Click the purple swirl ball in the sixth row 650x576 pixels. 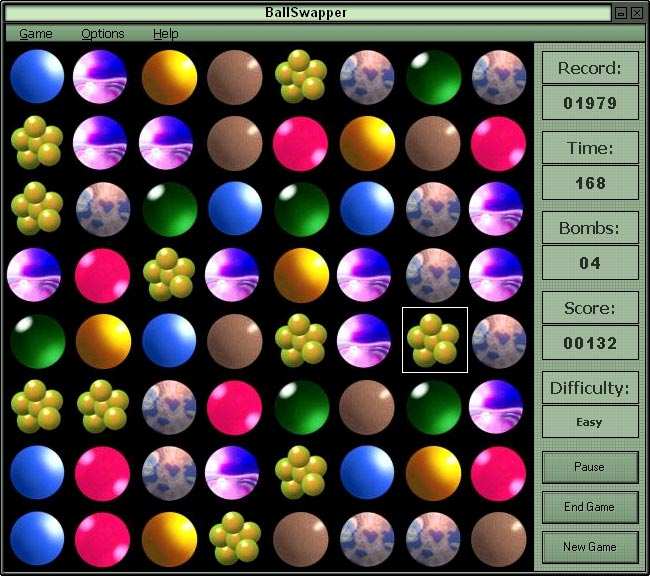click(x=496, y=406)
